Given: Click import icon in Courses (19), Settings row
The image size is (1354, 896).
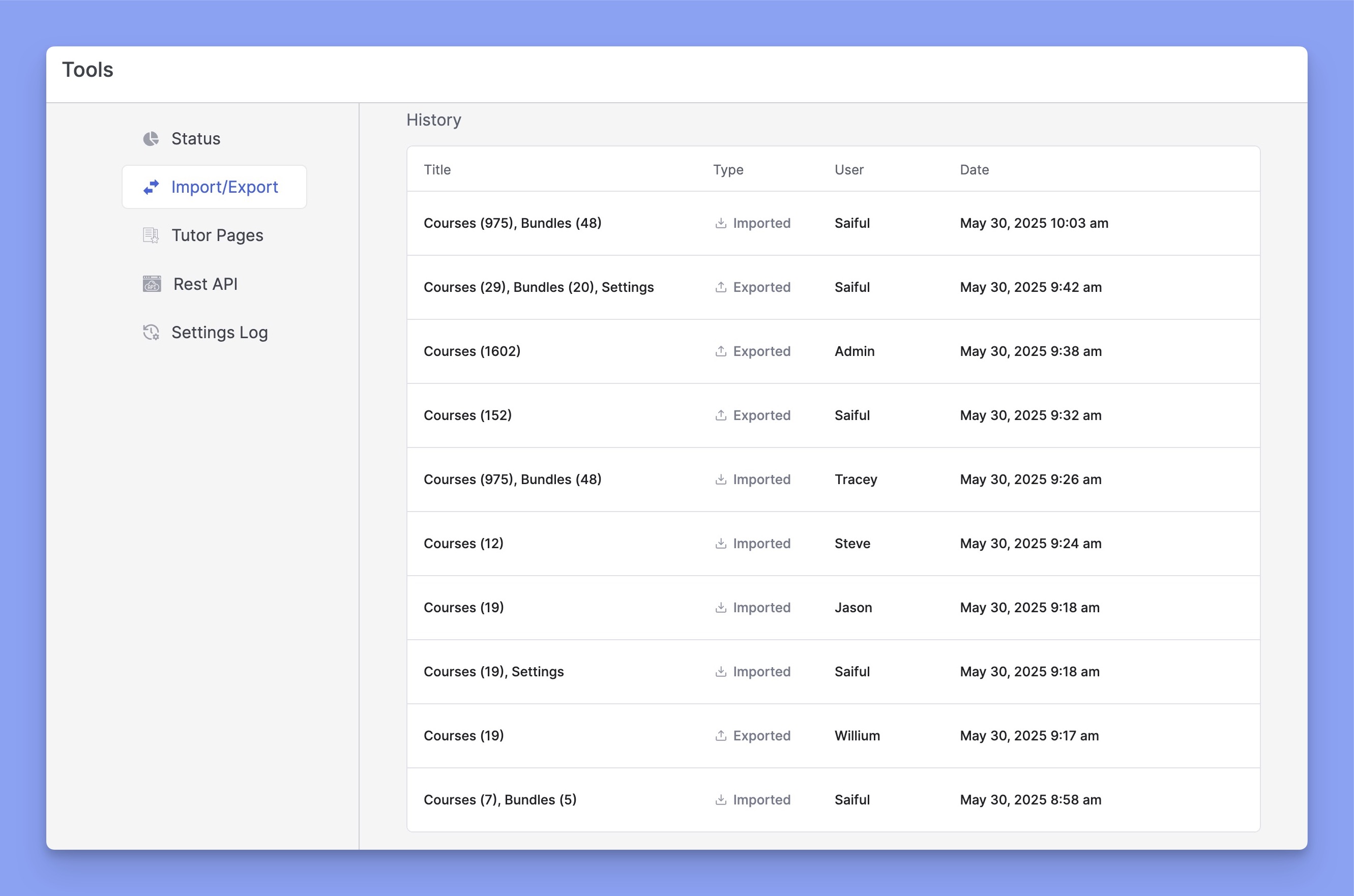Looking at the screenshot, I should tap(721, 671).
